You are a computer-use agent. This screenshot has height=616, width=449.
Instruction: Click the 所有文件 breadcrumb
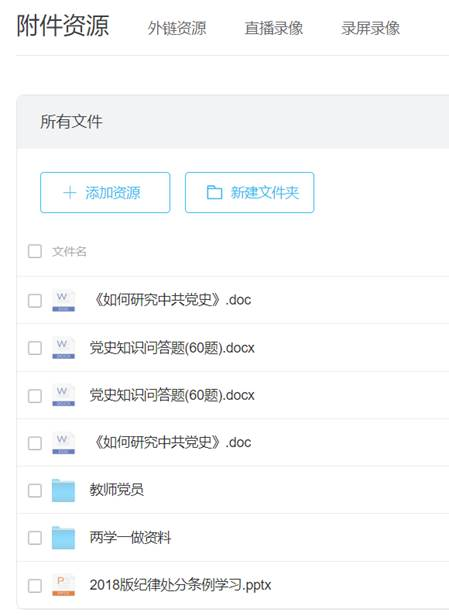(x=71, y=121)
